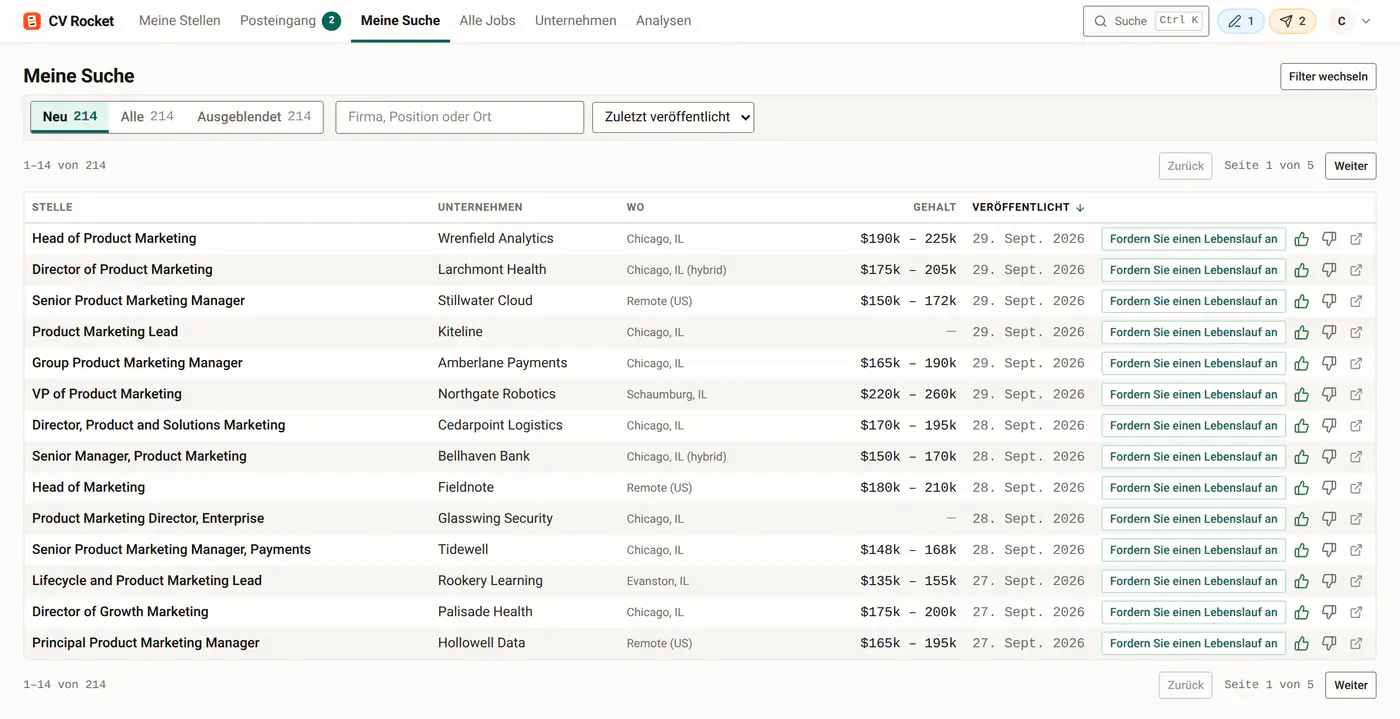Open the pencil drafts badge showing 1
Viewport: 1400px width, 719px height.
[1240, 21]
